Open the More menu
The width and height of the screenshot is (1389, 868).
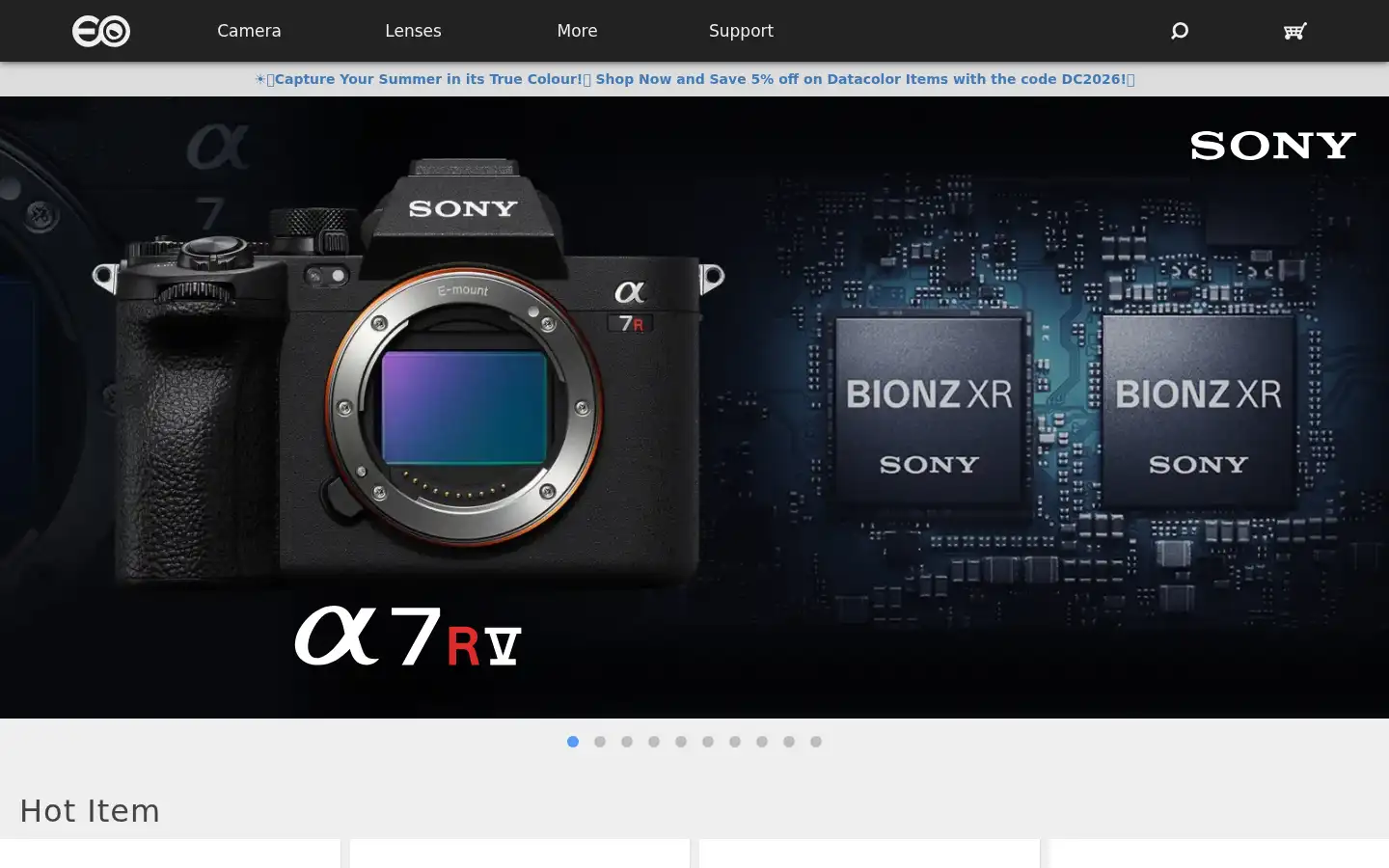coord(577,31)
